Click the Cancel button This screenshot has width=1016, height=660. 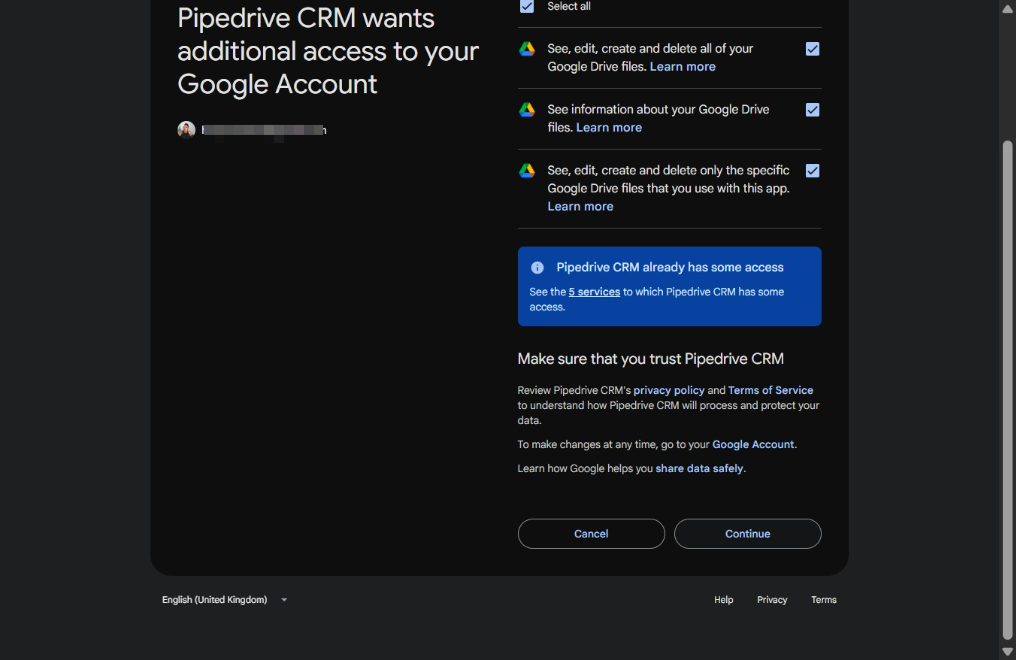[x=591, y=534]
